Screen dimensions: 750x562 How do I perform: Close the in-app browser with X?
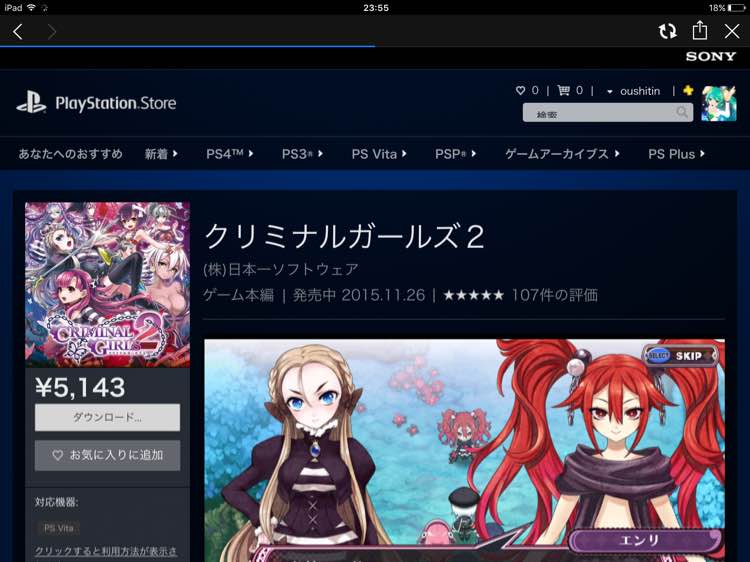pyautogui.click(x=732, y=32)
